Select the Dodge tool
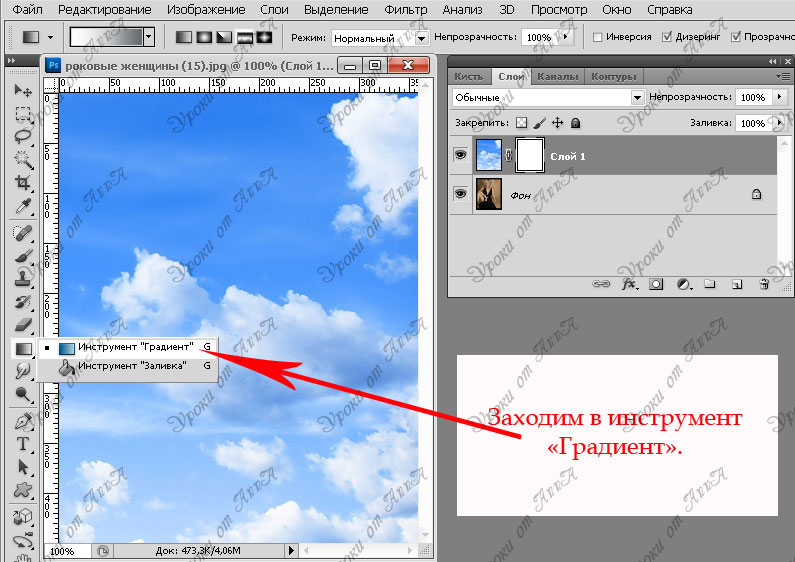 coord(23,394)
